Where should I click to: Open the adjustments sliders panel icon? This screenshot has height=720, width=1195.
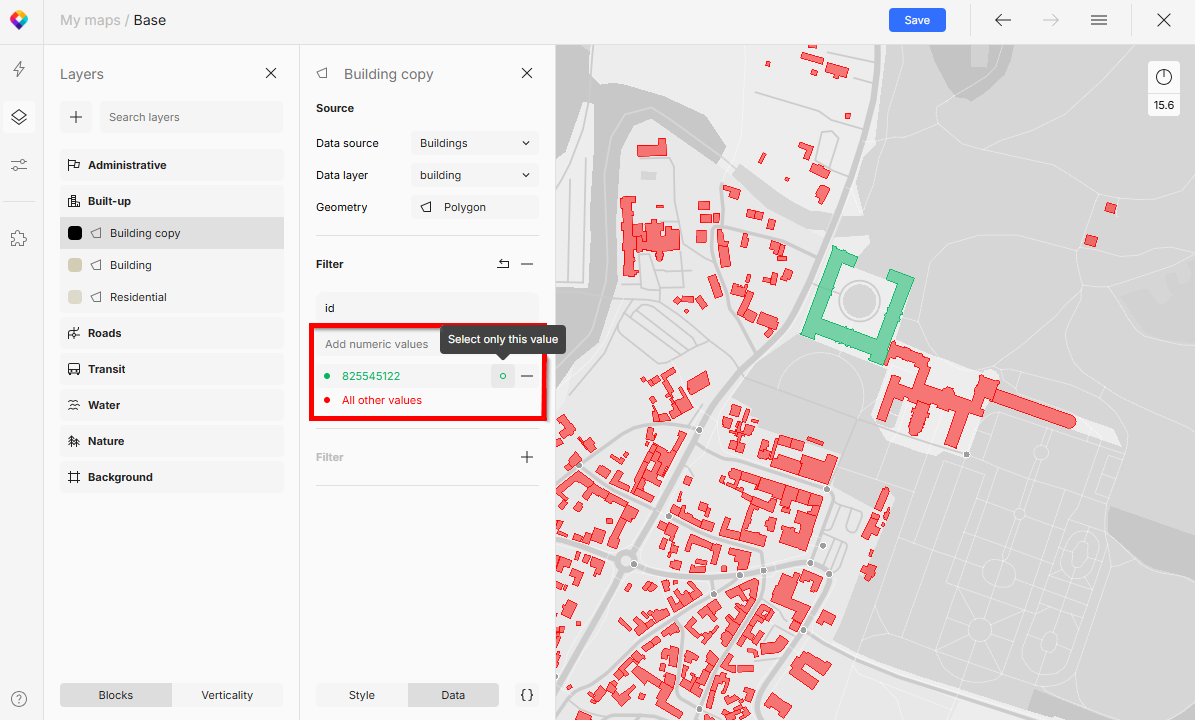point(18,164)
